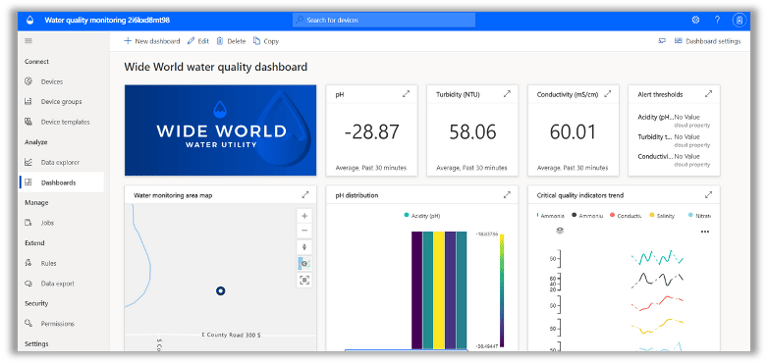Click the Device templates sidebar icon
The width and height of the screenshot is (768, 364).
pyautogui.click(x=28, y=121)
